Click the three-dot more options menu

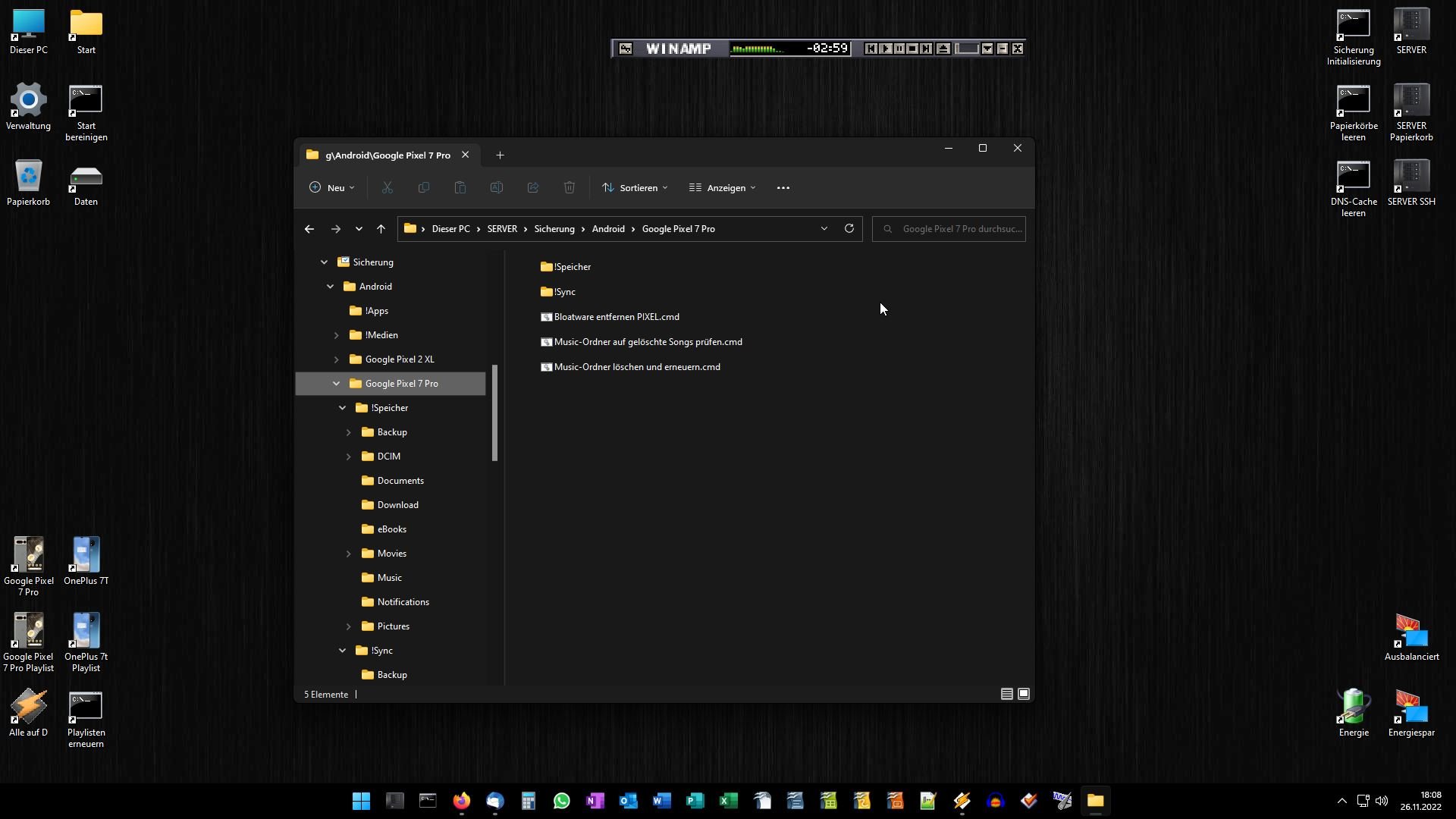point(783,187)
